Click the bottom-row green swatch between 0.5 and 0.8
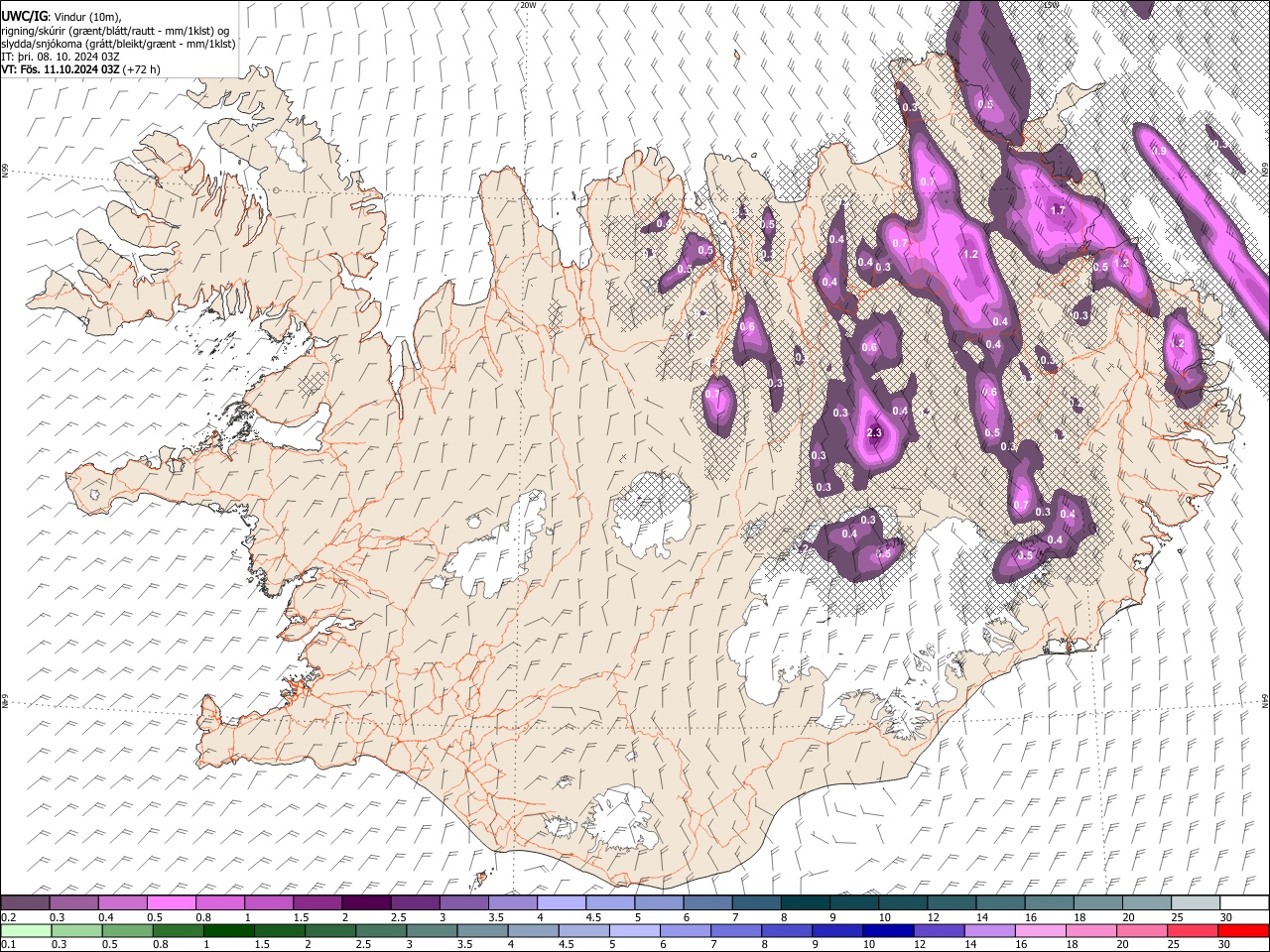1270x952 pixels. tap(126, 930)
